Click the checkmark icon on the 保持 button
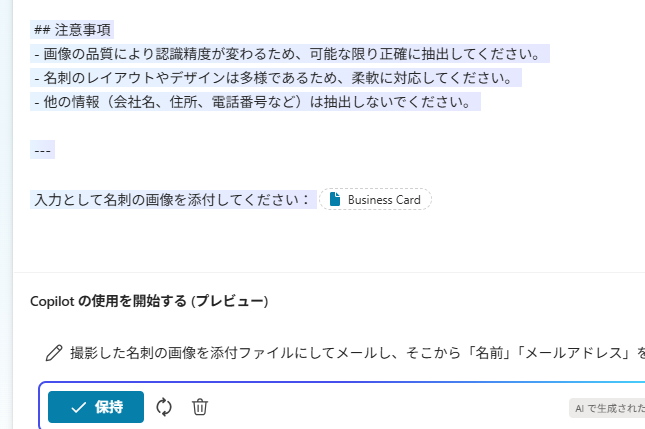Viewport: 645px width, 429px height. (x=78, y=407)
